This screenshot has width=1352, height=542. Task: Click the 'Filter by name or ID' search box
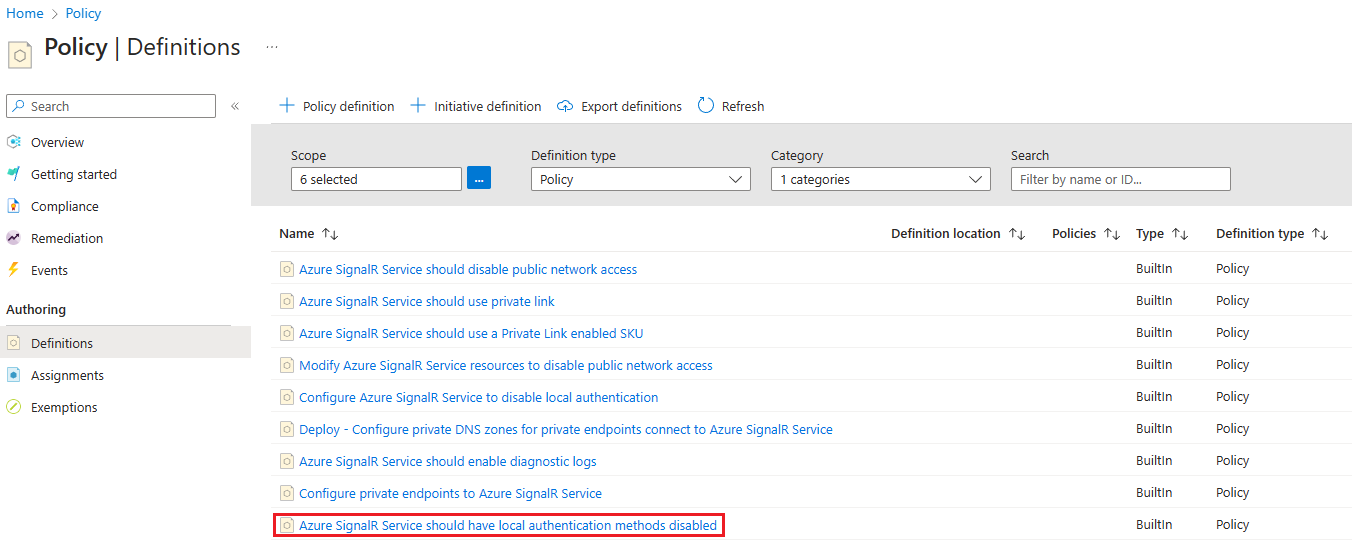(1121, 179)
